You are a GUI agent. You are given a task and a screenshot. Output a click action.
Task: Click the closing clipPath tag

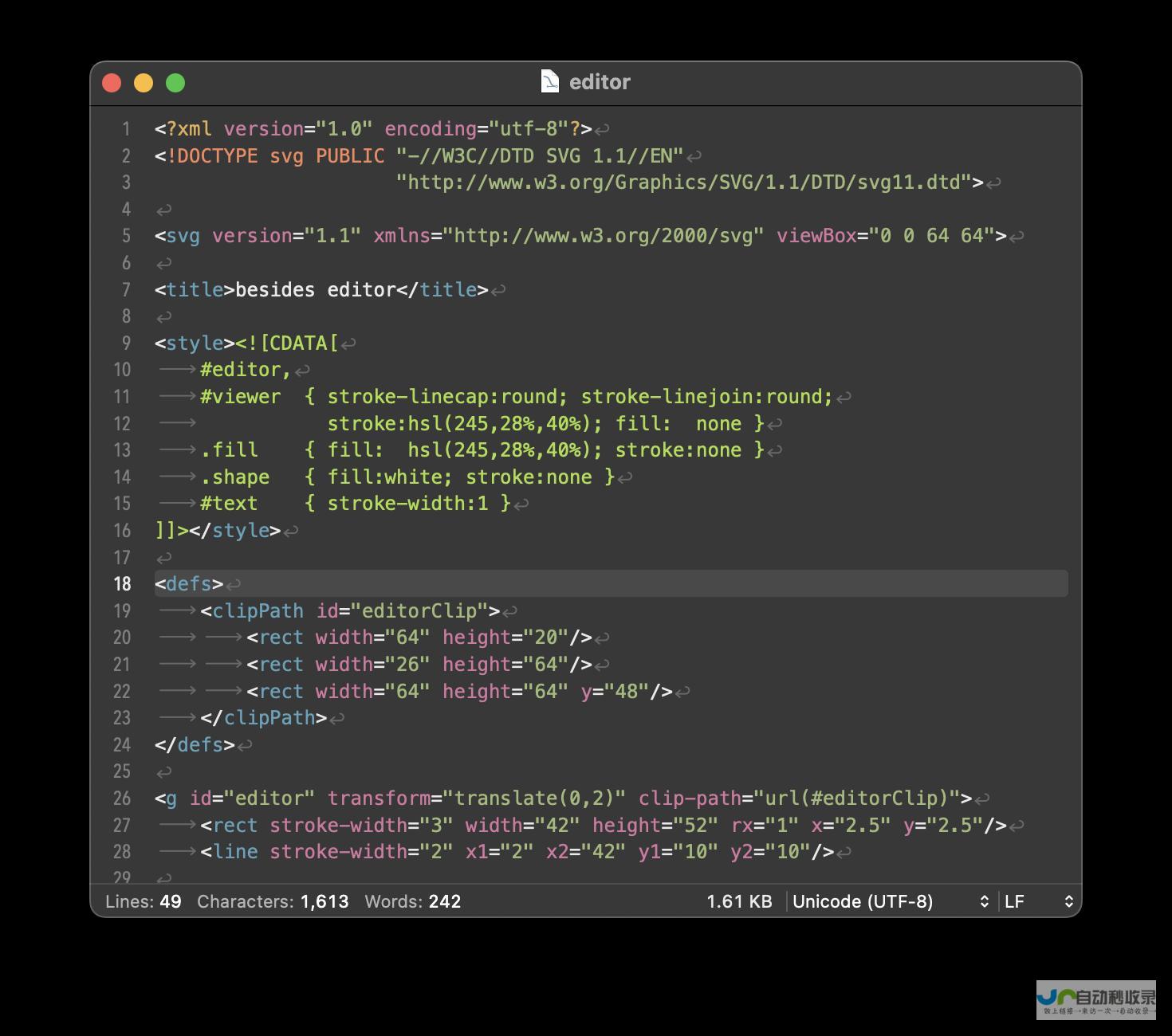coord(264,718)
